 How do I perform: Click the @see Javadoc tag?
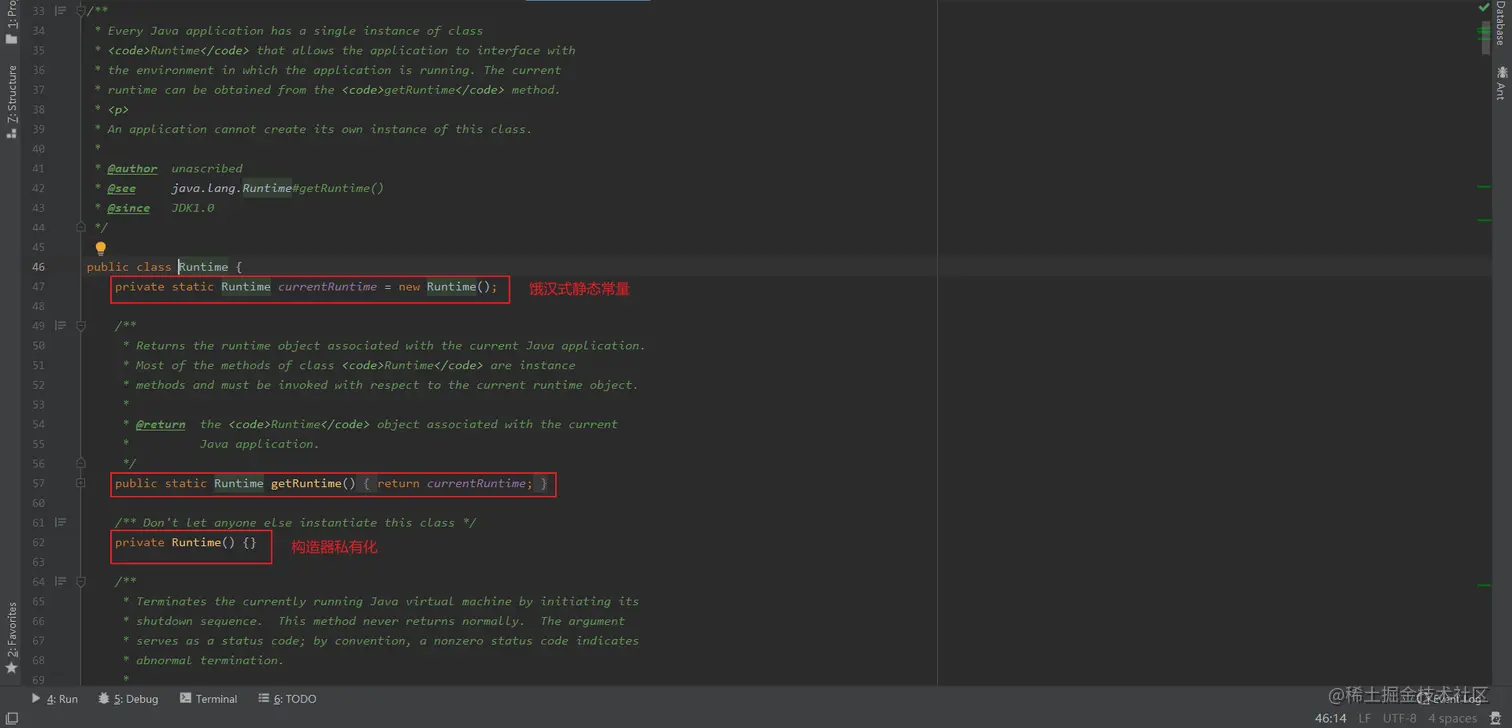[x=121, y=188]
